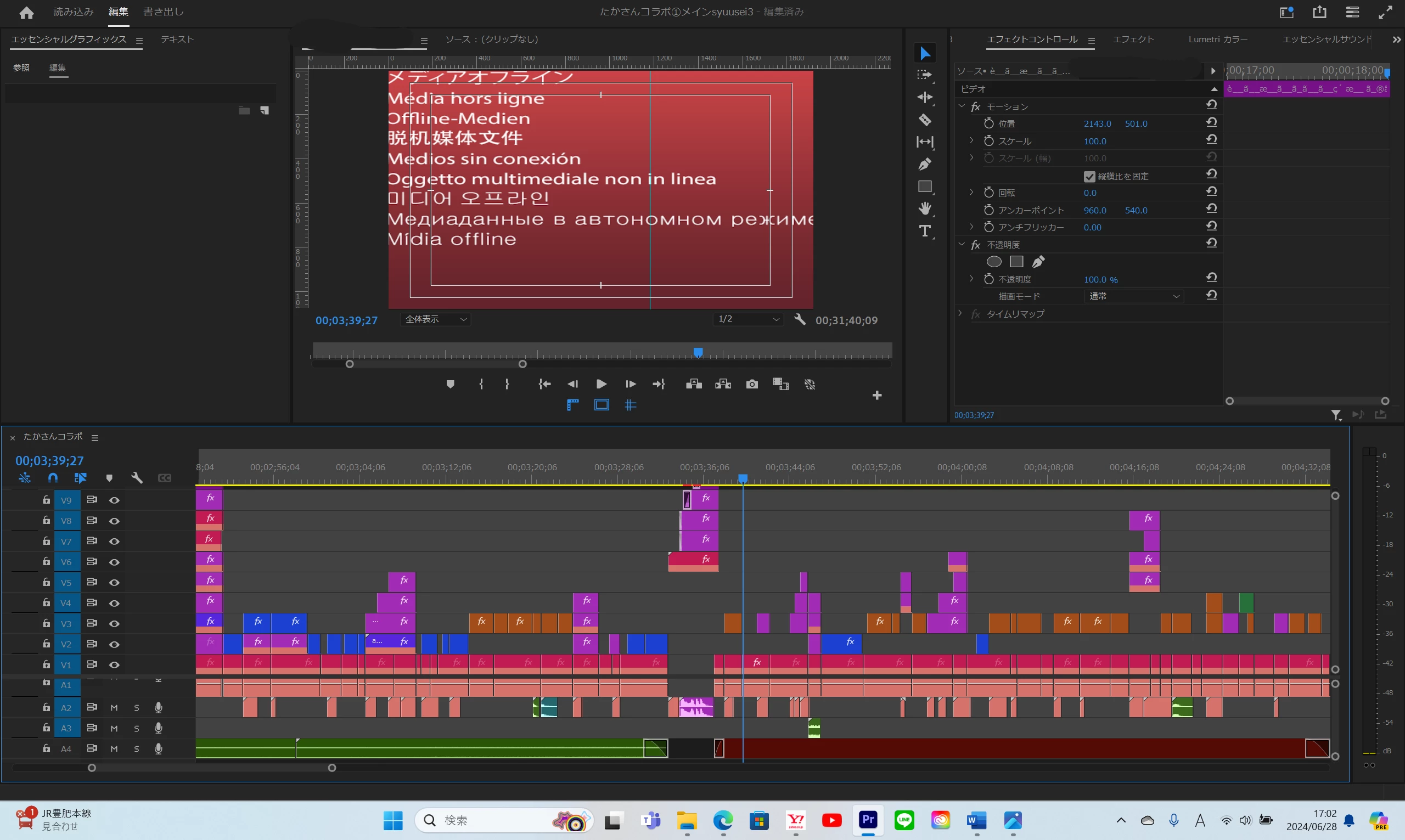This screenshot has height=840, width=1405.
Task: Expand the タイムリマップ effect section
Action: click(x=960, y=313)
